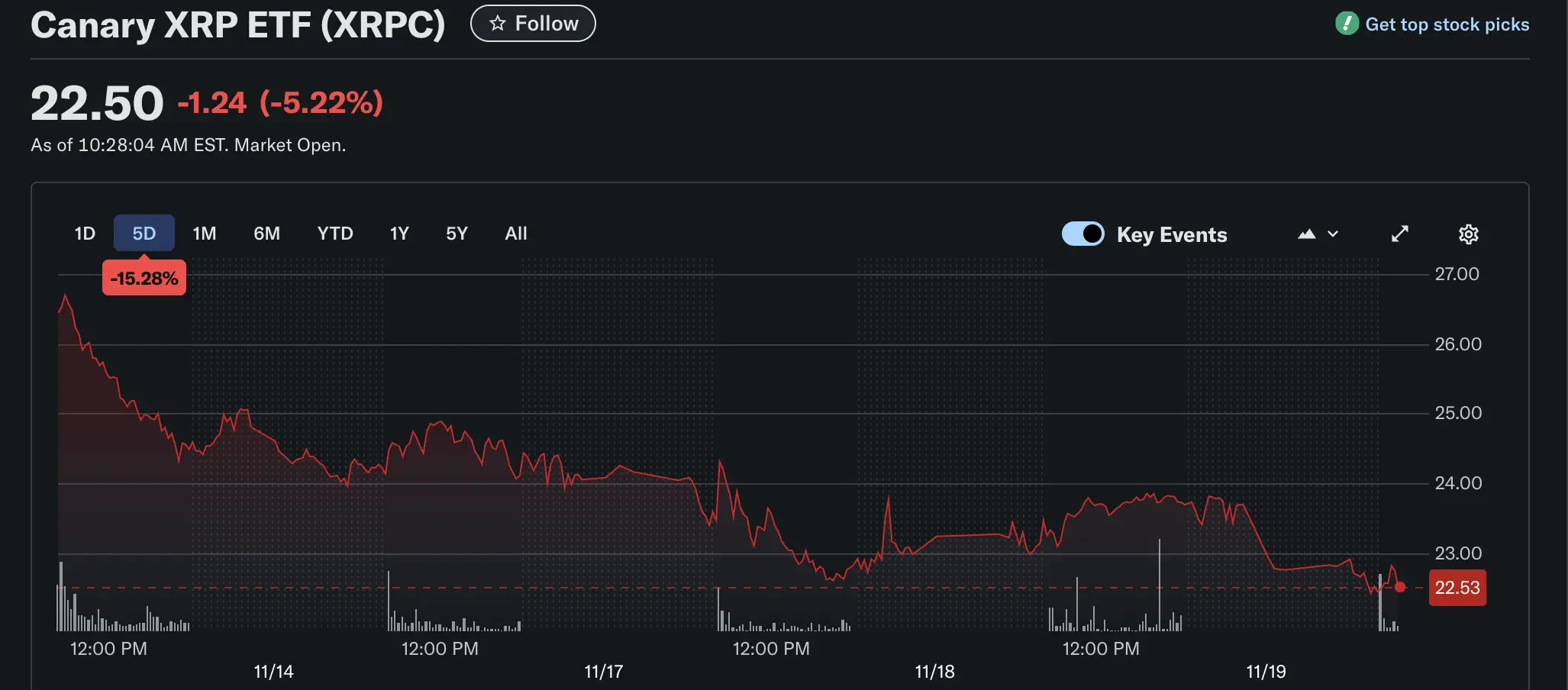Click the star icon inside Follow button
1568x690 pixels.
click(497, 23)
